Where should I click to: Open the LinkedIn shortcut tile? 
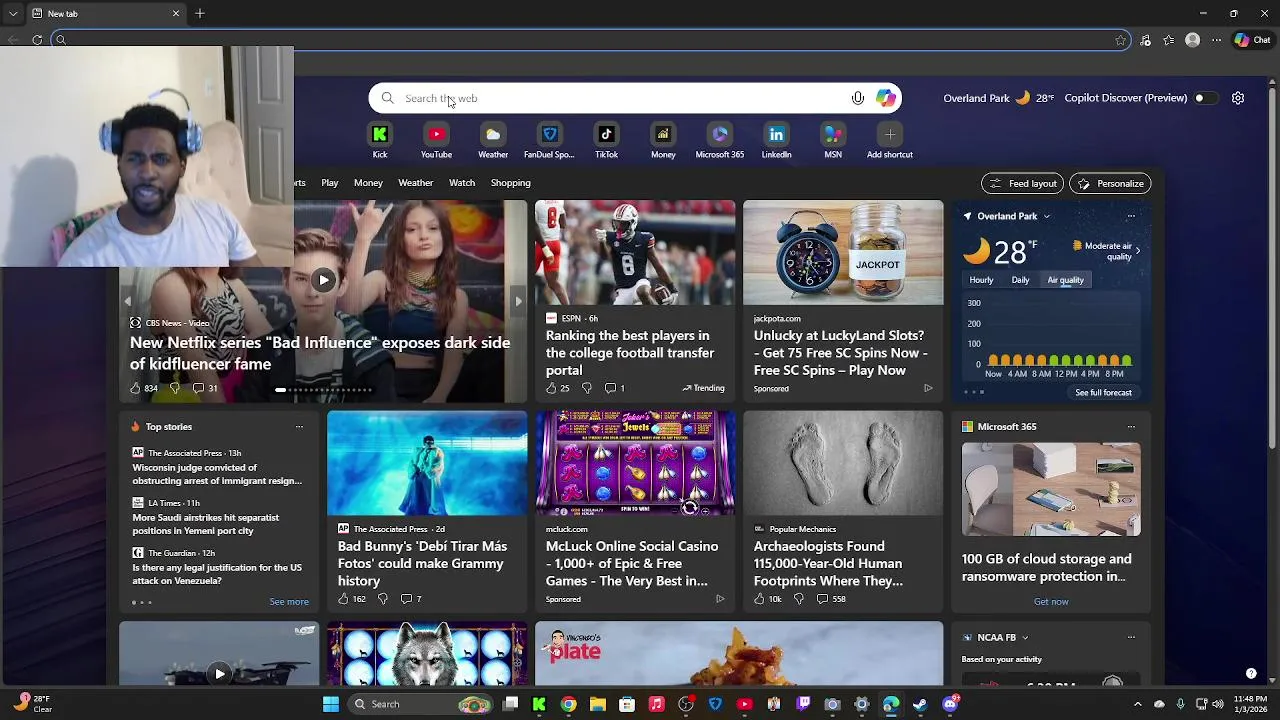(x=776, y=134)
